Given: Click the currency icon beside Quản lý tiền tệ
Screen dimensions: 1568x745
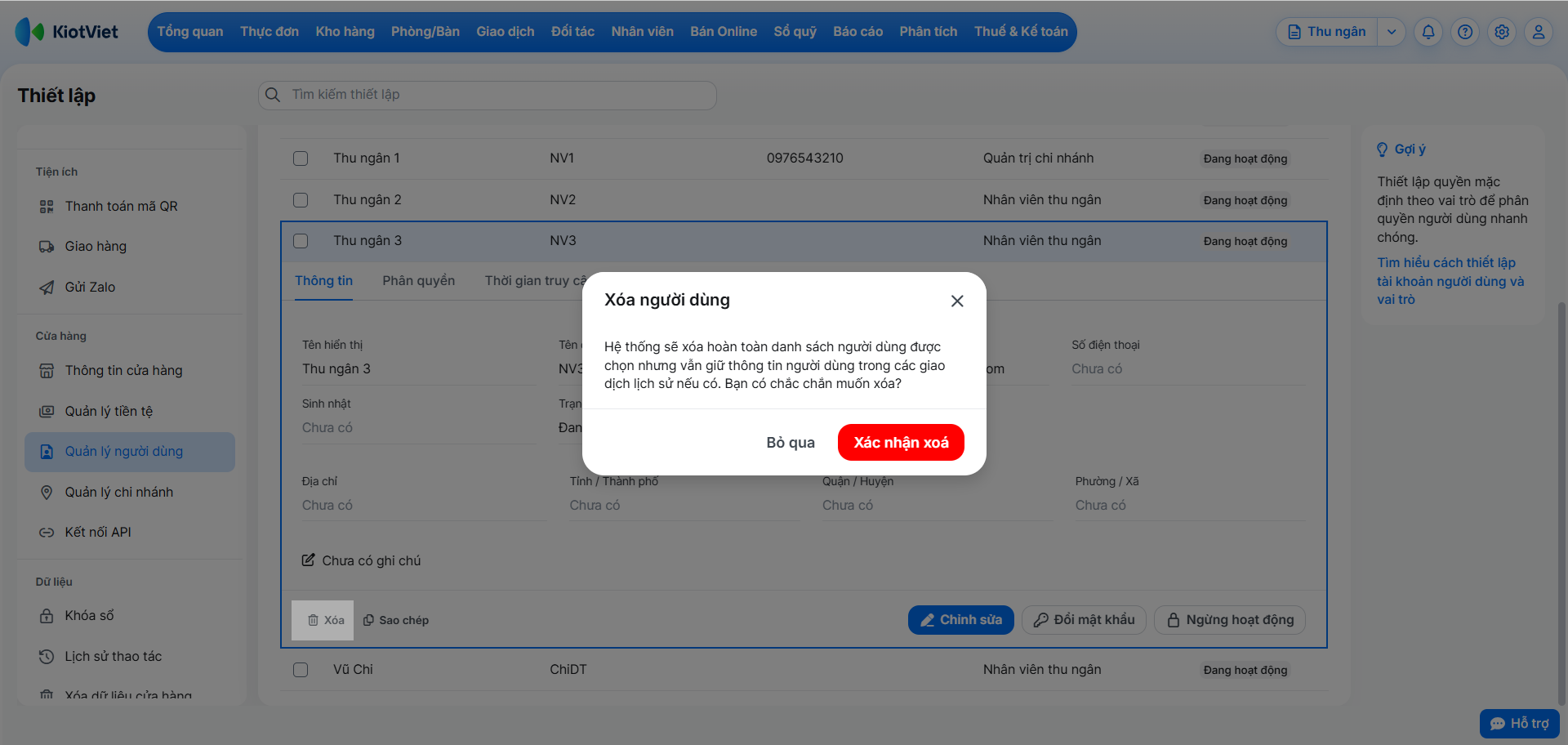Looking at the screenshot, I should tap(47, 412).
